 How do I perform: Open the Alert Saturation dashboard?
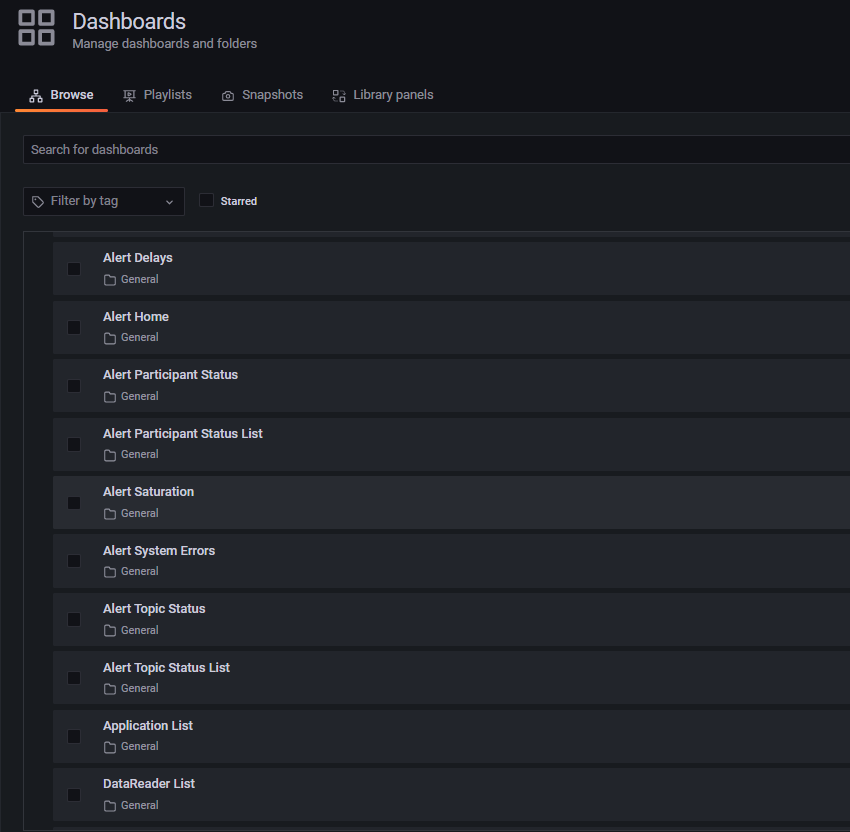[x=148, y=491]
